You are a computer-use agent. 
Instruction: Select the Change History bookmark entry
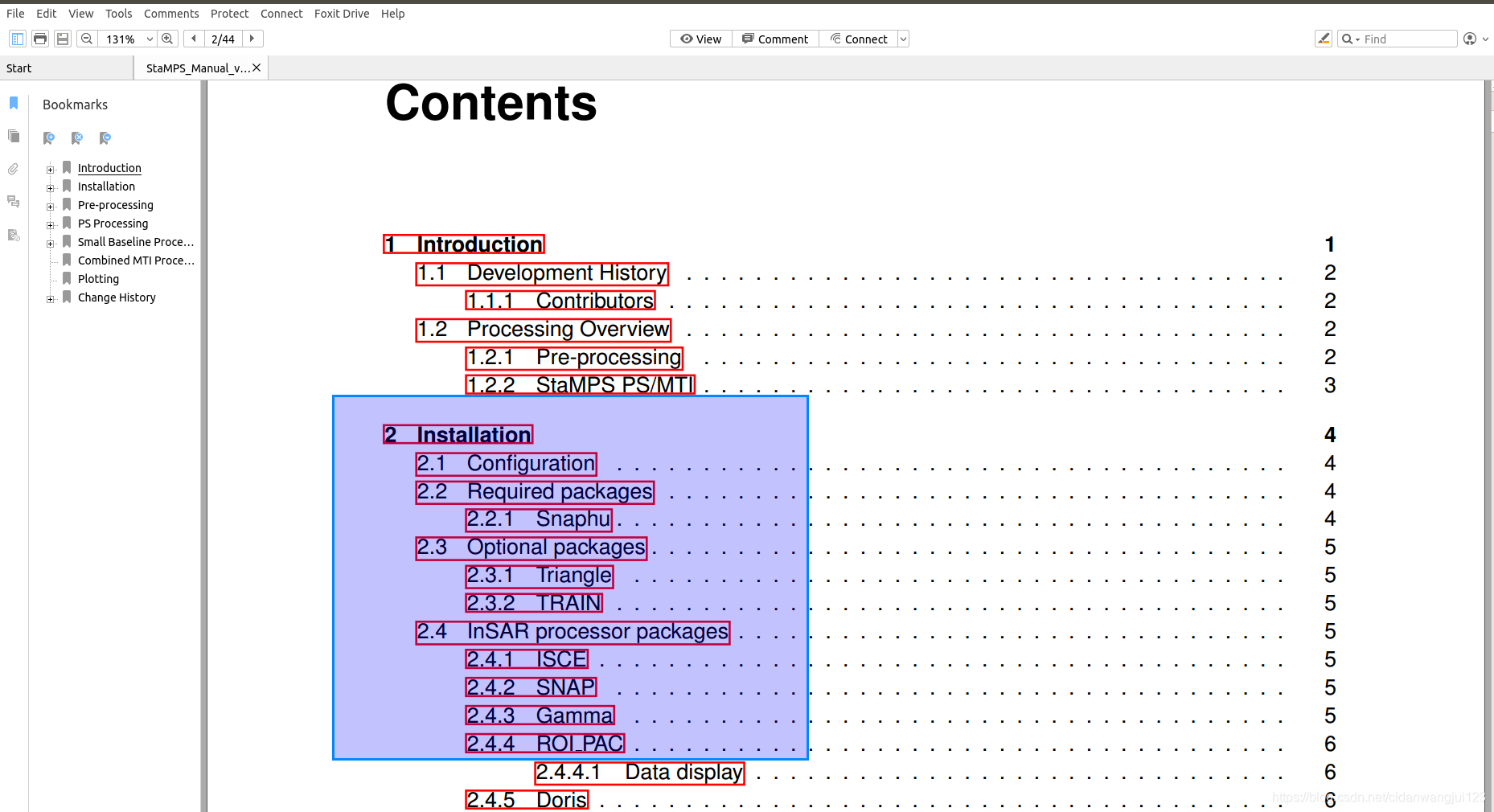pos(117,297)
